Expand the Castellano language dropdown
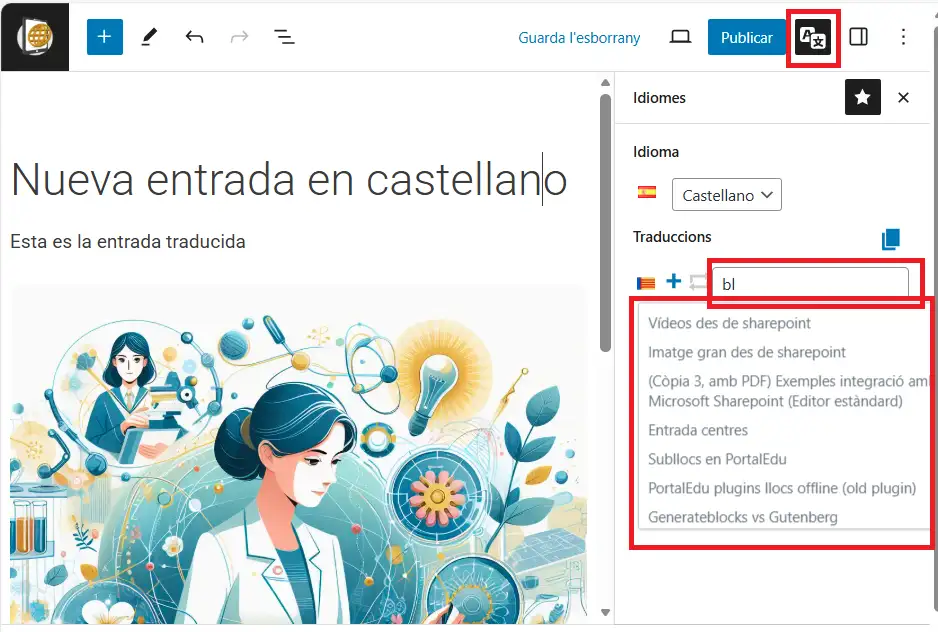The width and height of the screenshot is (938, 632). pyautogui.click(x=726, y=195)
